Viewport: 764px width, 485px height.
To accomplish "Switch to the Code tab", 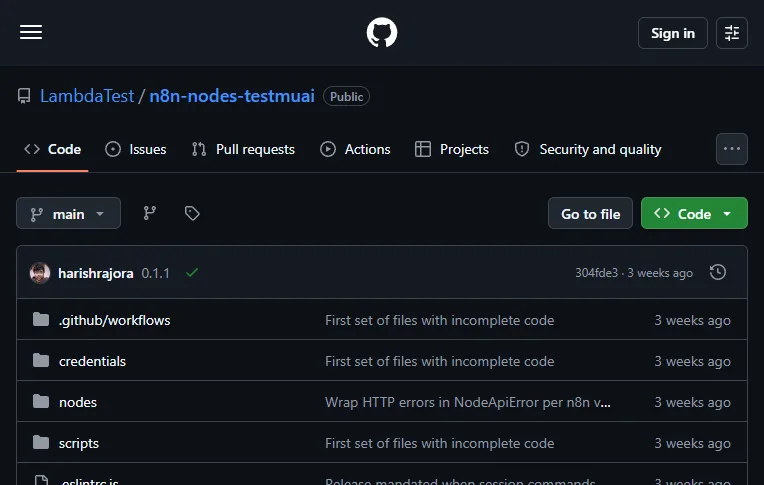I will click(53, 149).
